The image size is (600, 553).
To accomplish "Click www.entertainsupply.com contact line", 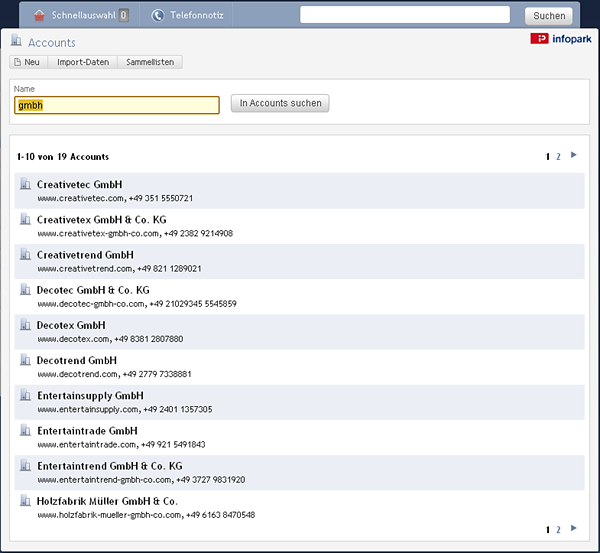I will [x=125, y=409].
